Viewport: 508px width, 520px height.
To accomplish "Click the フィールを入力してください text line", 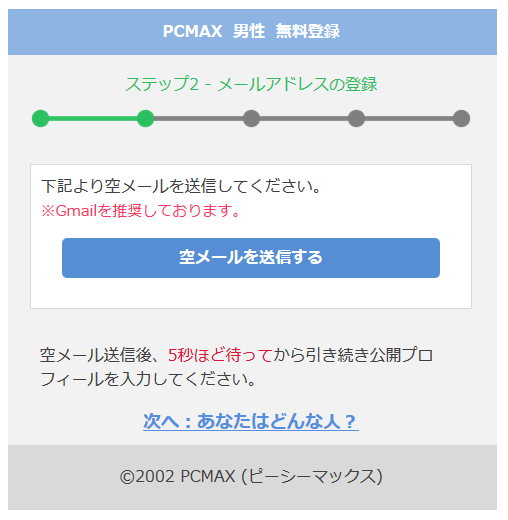I will [x=148, y=379].
